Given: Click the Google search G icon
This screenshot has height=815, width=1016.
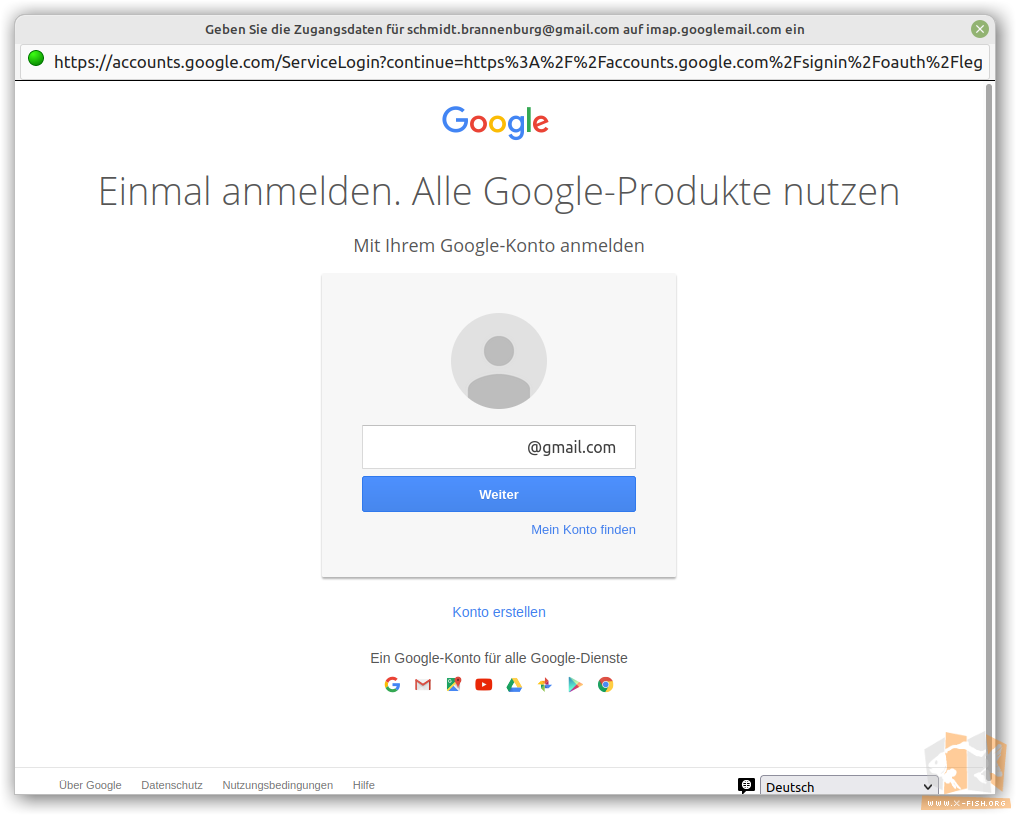Looking at the screenshot, I should tap(392, 685).
